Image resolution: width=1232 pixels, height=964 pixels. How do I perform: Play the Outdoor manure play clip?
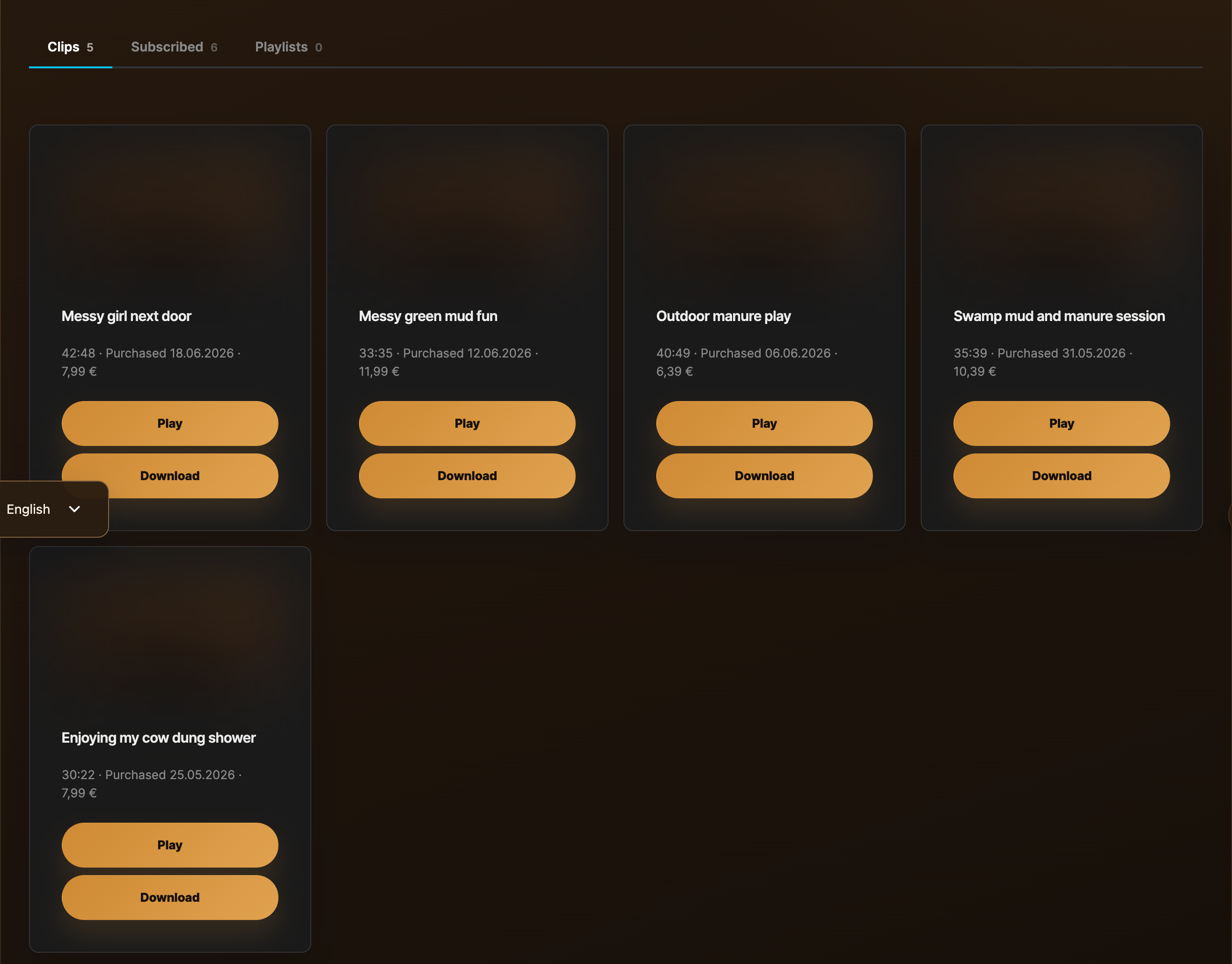coord(764,424)
